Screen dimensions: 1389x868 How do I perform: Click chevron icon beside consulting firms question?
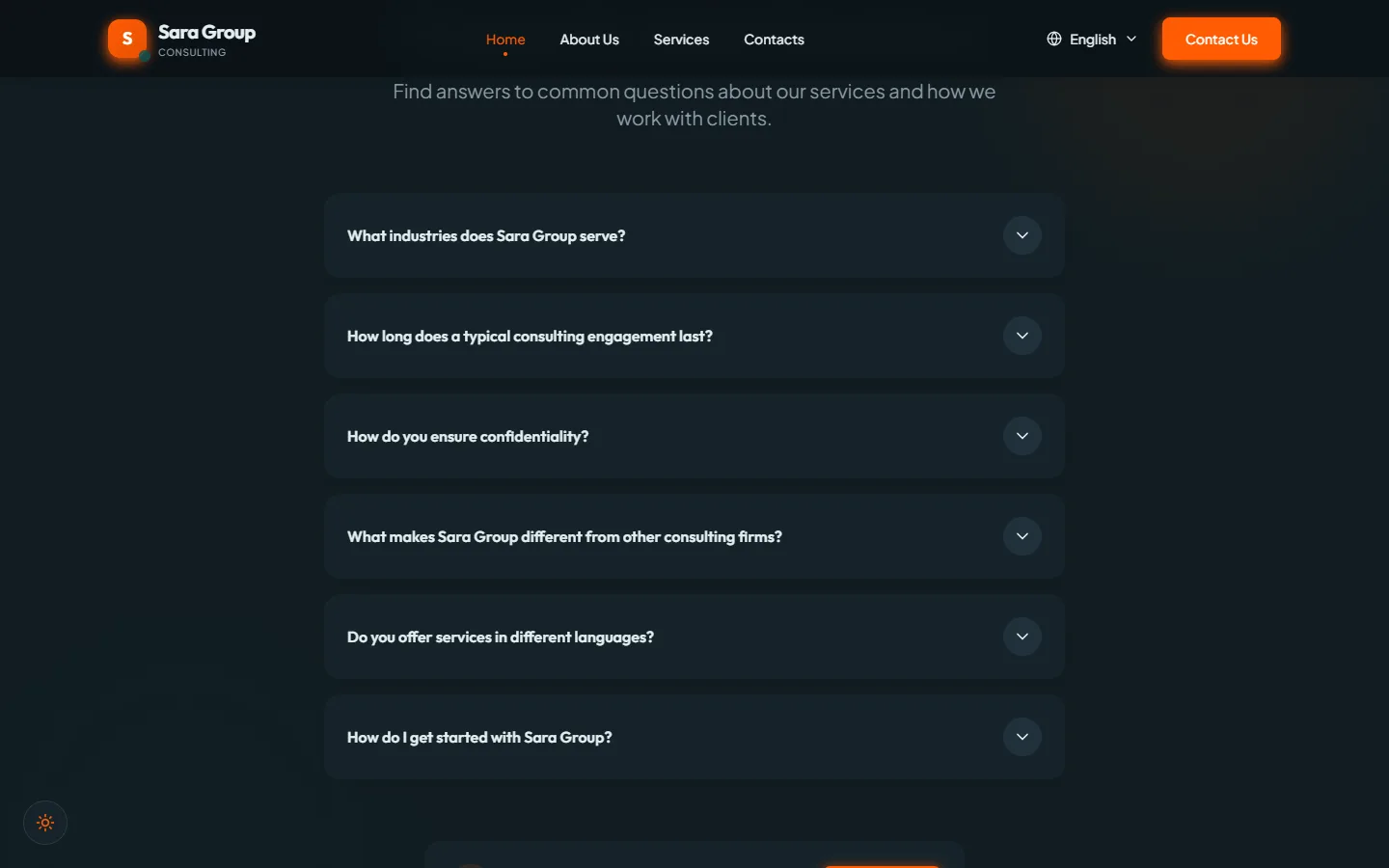click(1022, 536)
